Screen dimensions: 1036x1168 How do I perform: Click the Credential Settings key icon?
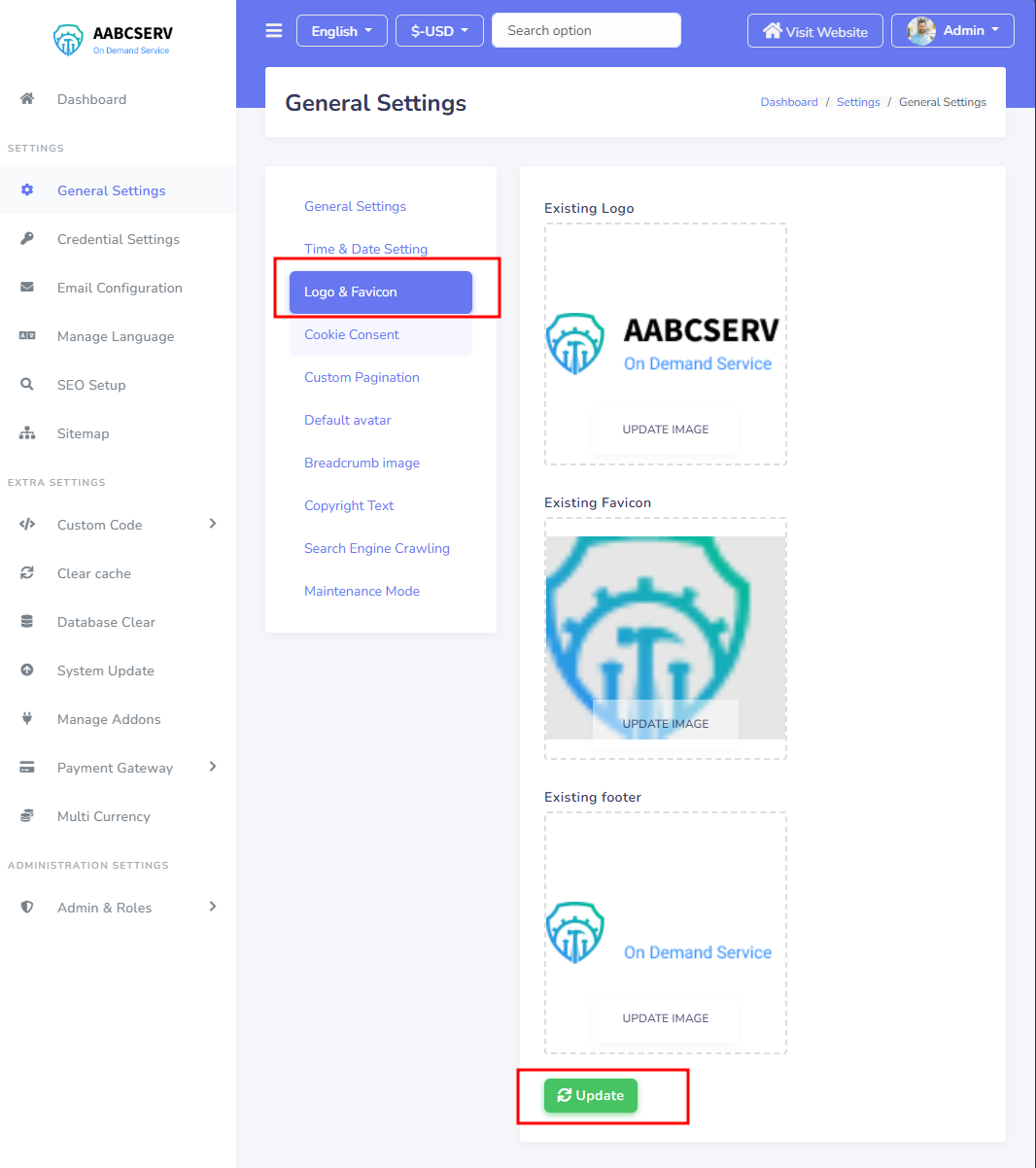(27, 238)
